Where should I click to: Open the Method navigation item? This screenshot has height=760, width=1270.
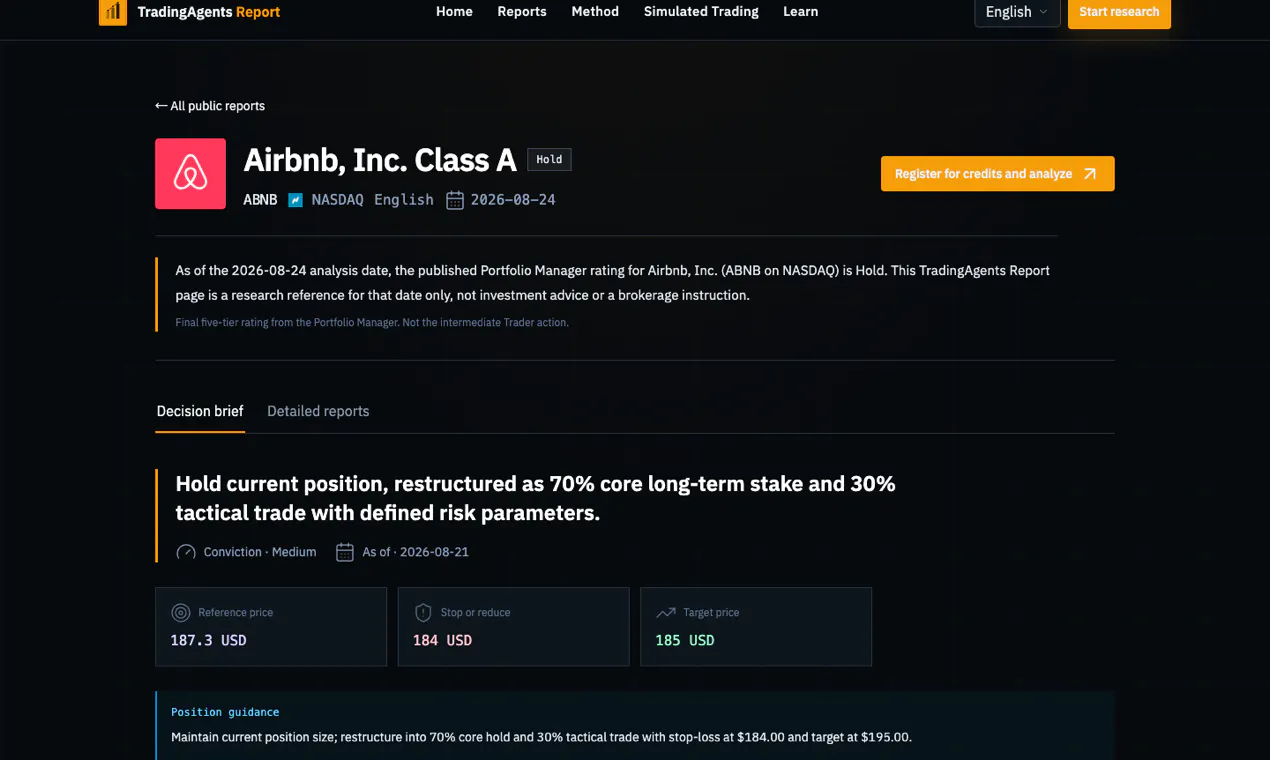point(595,12)
